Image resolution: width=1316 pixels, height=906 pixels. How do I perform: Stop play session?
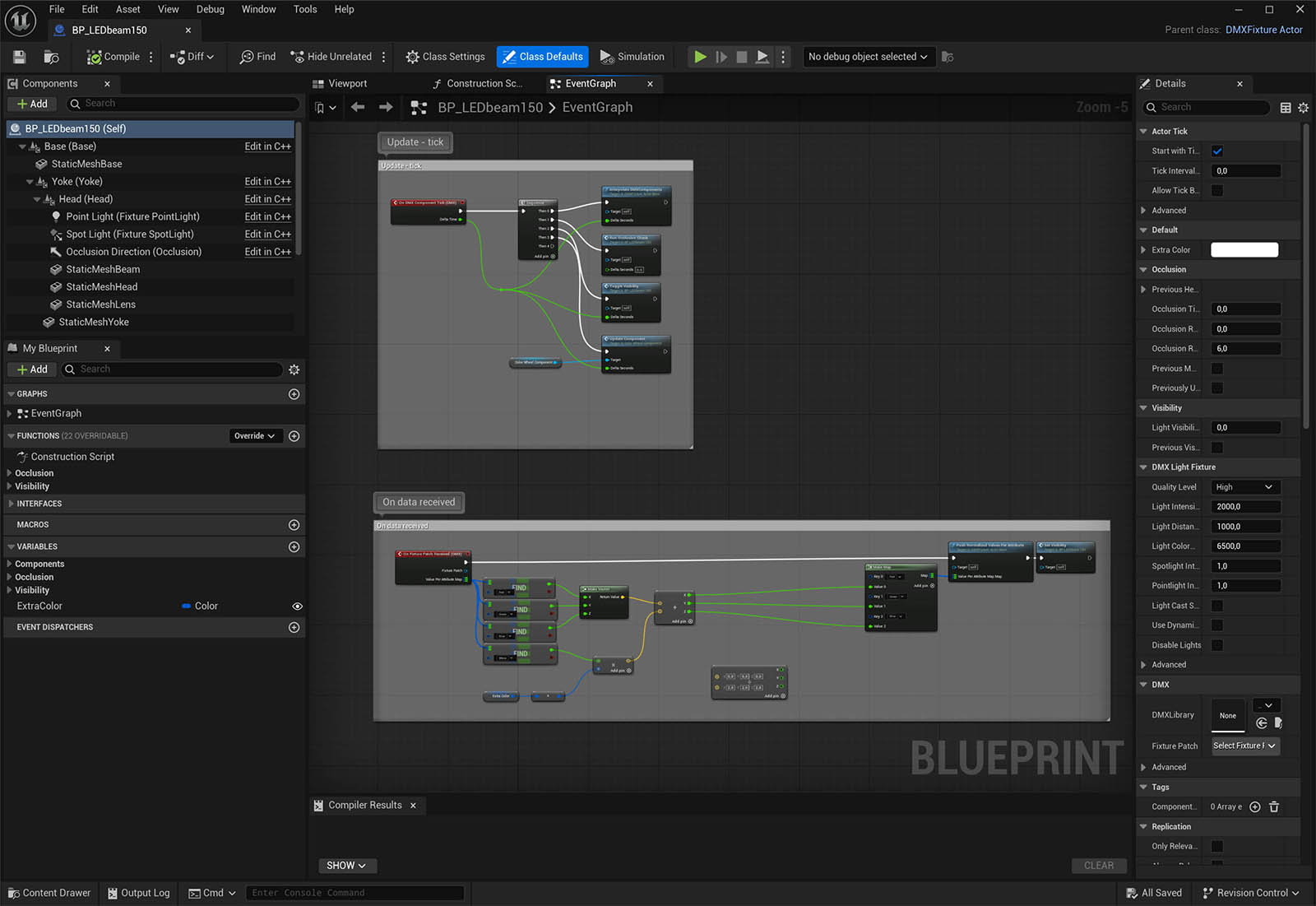tap(742, 57)
